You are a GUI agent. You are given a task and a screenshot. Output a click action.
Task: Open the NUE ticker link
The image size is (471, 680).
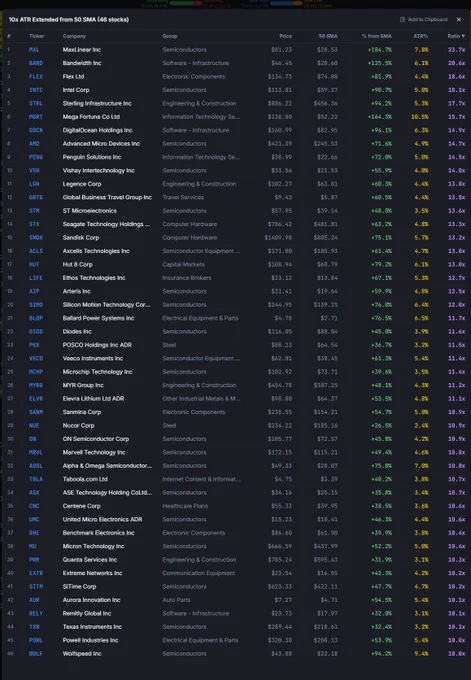34,426
